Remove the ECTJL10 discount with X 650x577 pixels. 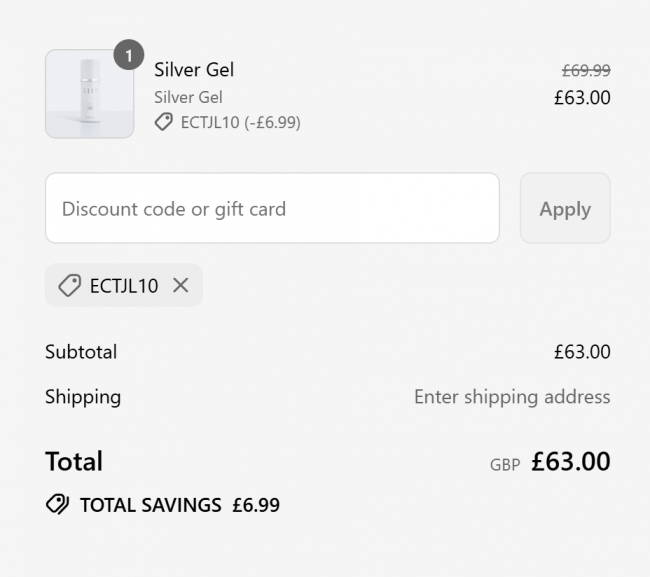(x=181, y=285)
